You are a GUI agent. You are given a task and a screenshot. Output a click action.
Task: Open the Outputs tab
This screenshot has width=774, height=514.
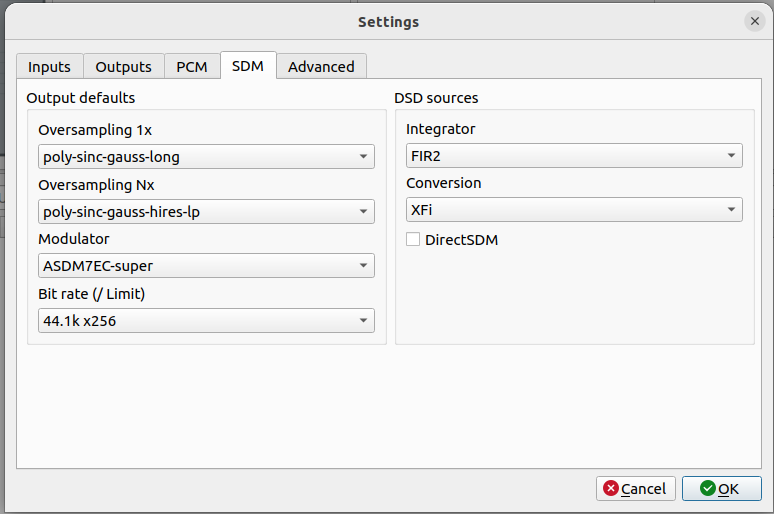tap(123, 67)
